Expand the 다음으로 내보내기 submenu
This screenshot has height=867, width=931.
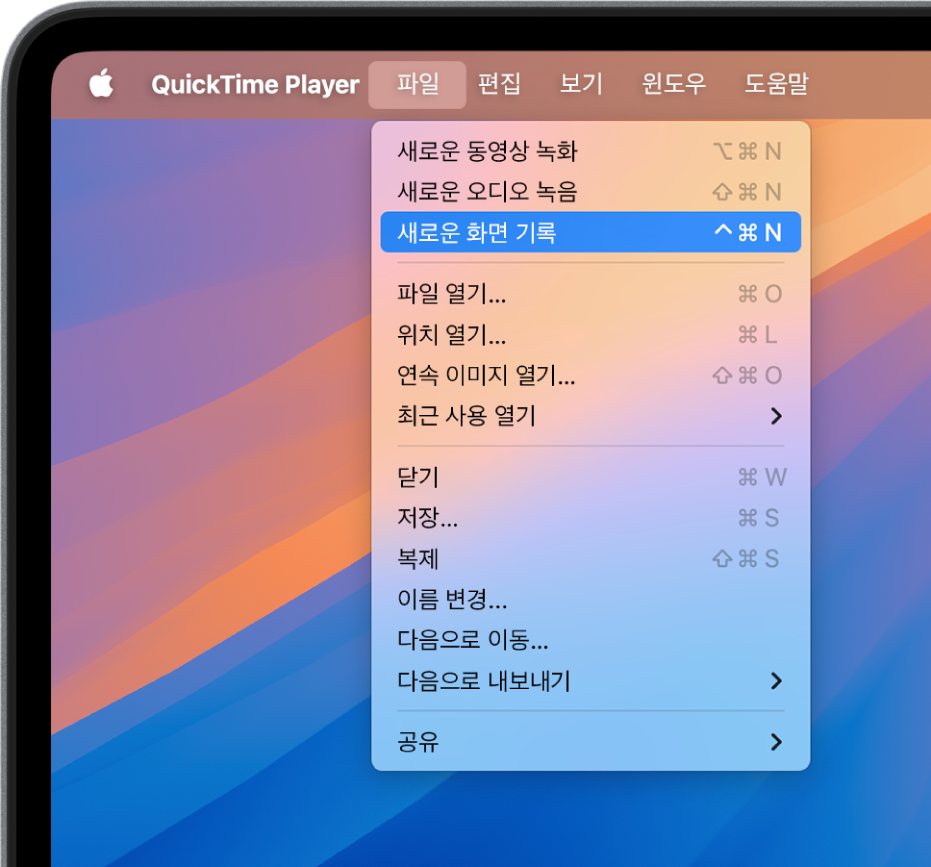(591, 681)
